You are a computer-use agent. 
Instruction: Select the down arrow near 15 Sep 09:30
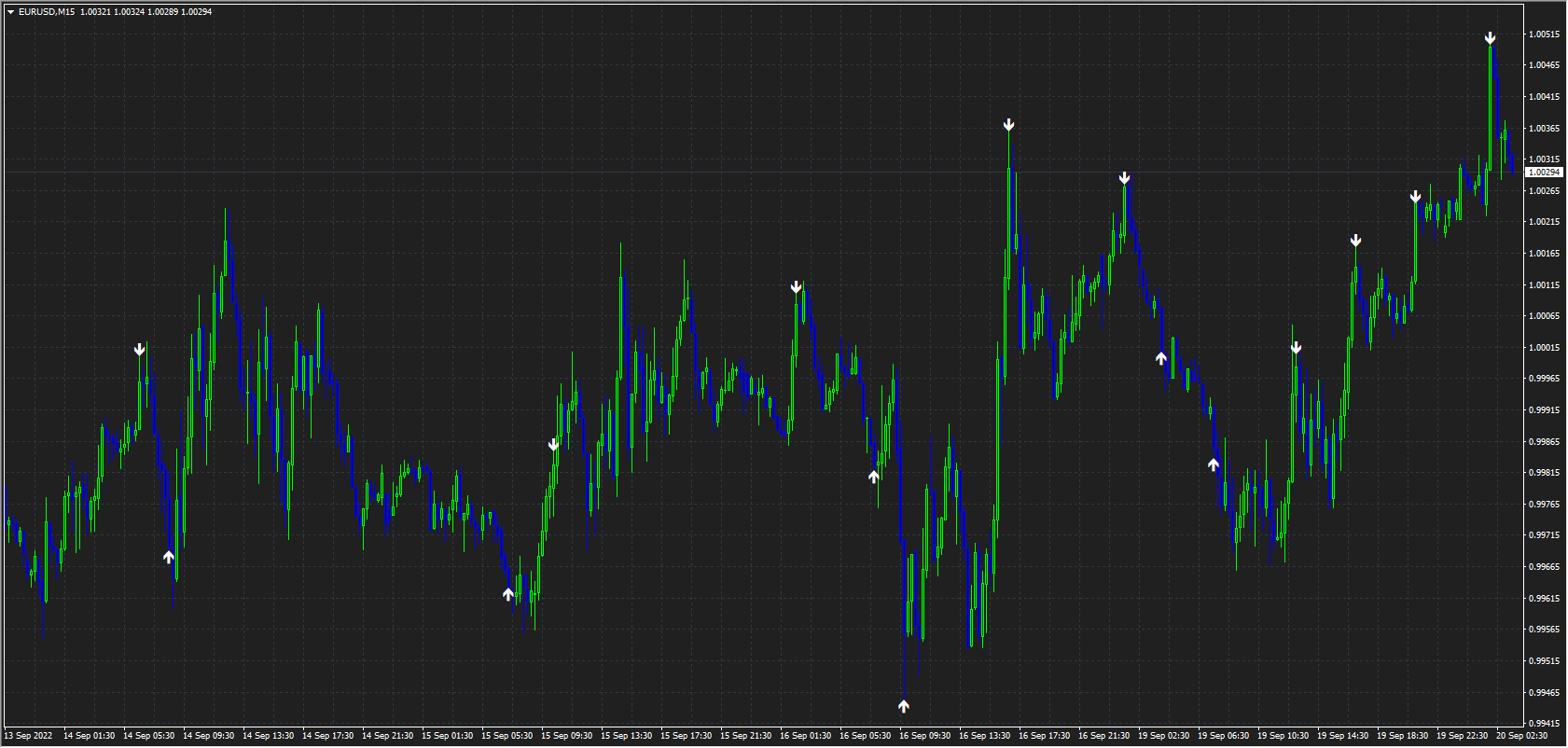pos(554,445)
